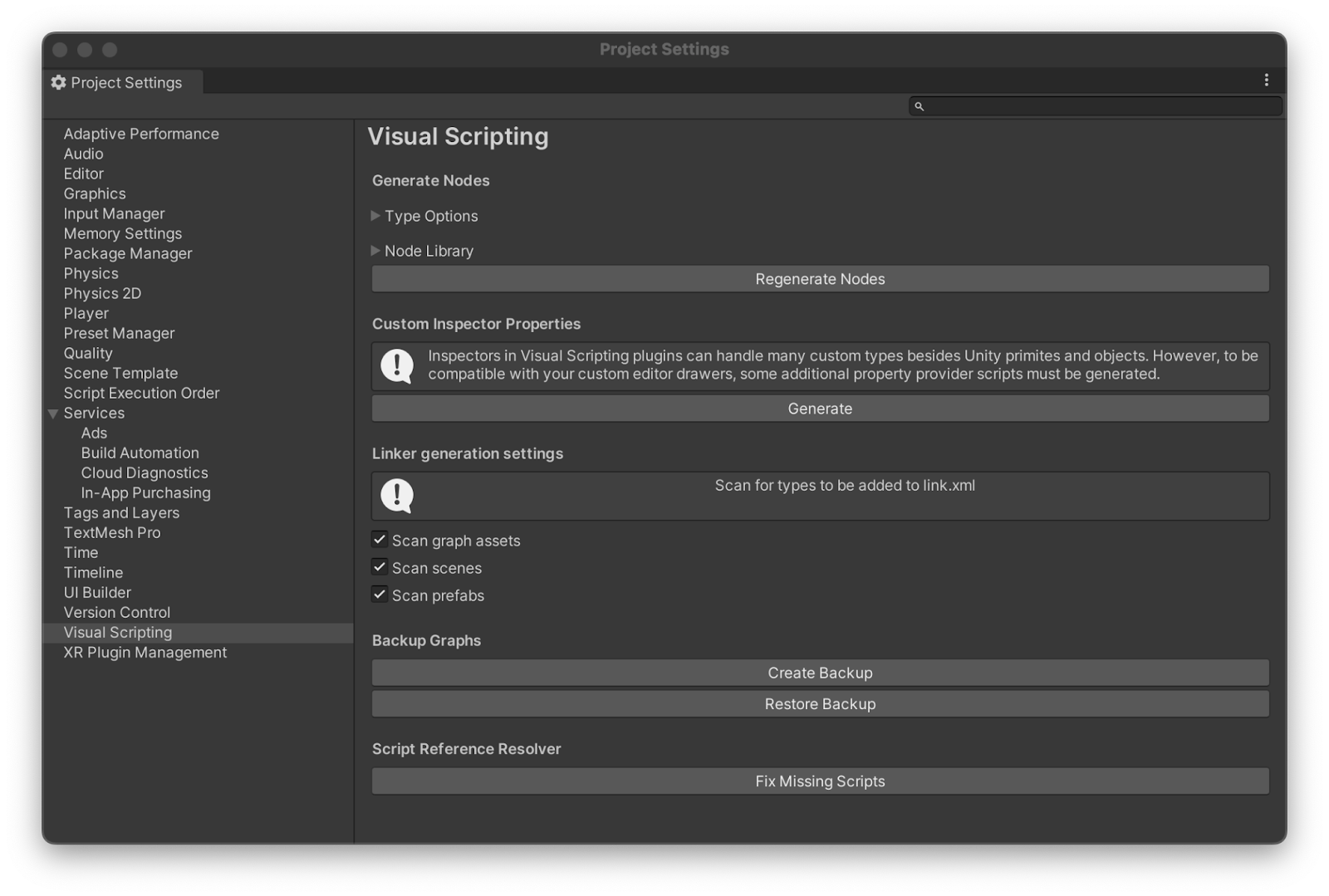Select Scene Template category

point(120,373)
